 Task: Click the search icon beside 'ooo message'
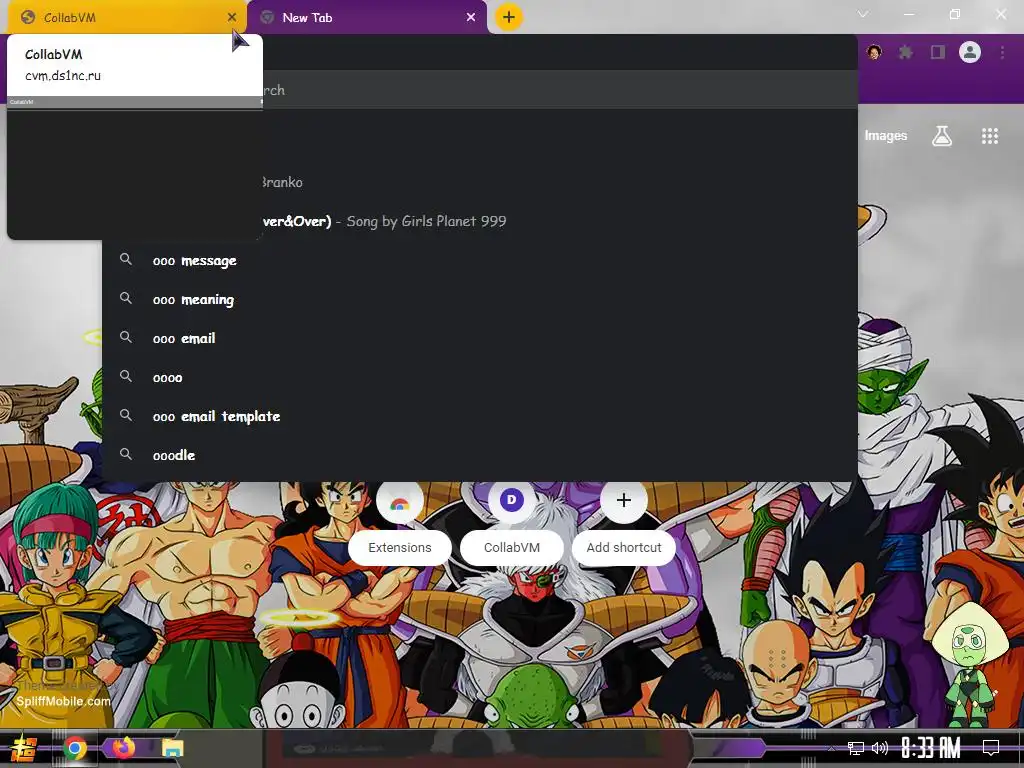coord(126,259)
